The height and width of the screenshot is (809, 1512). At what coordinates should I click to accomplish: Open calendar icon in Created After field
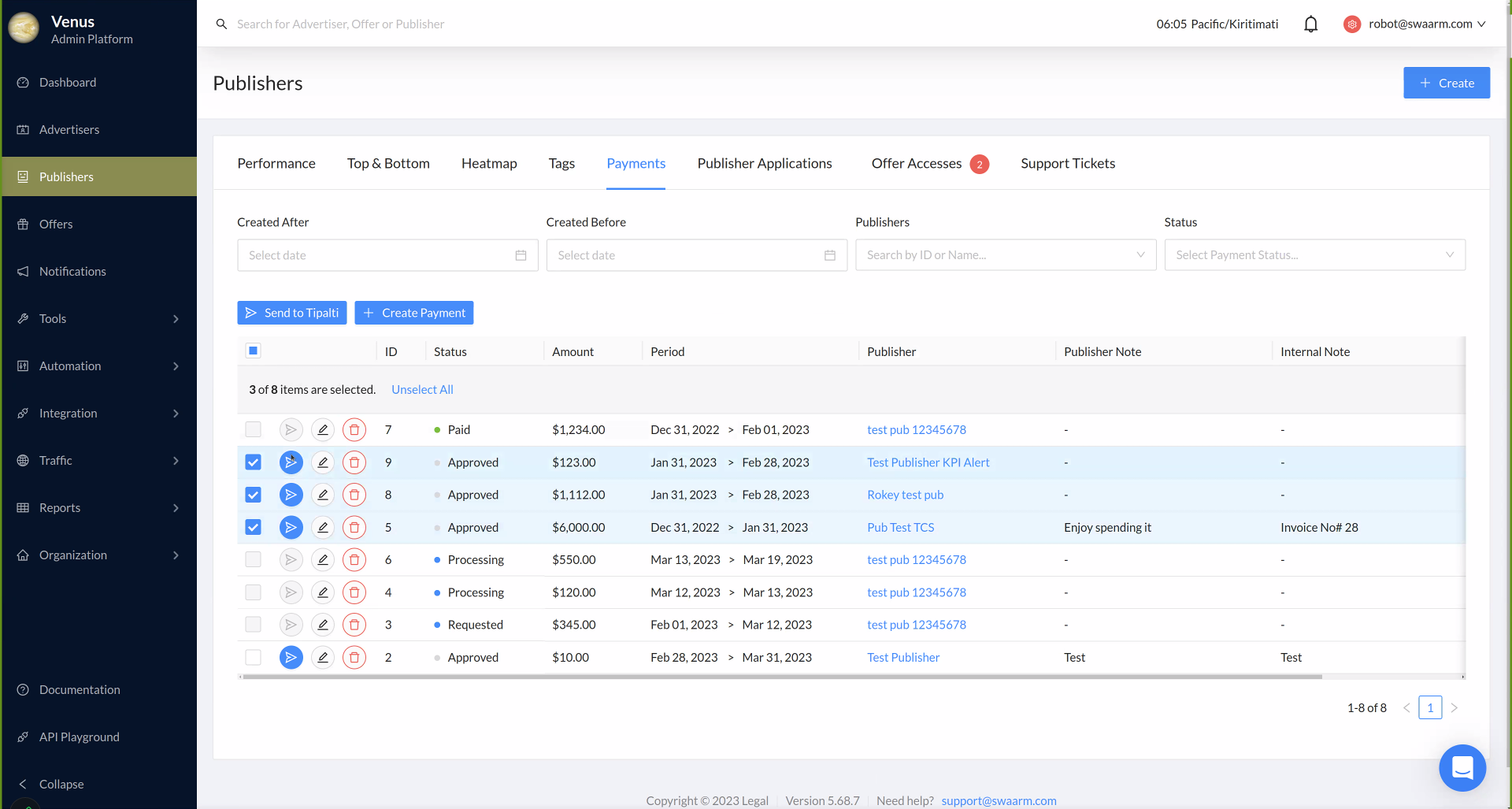pyautogui.click(x=521, y=255)
